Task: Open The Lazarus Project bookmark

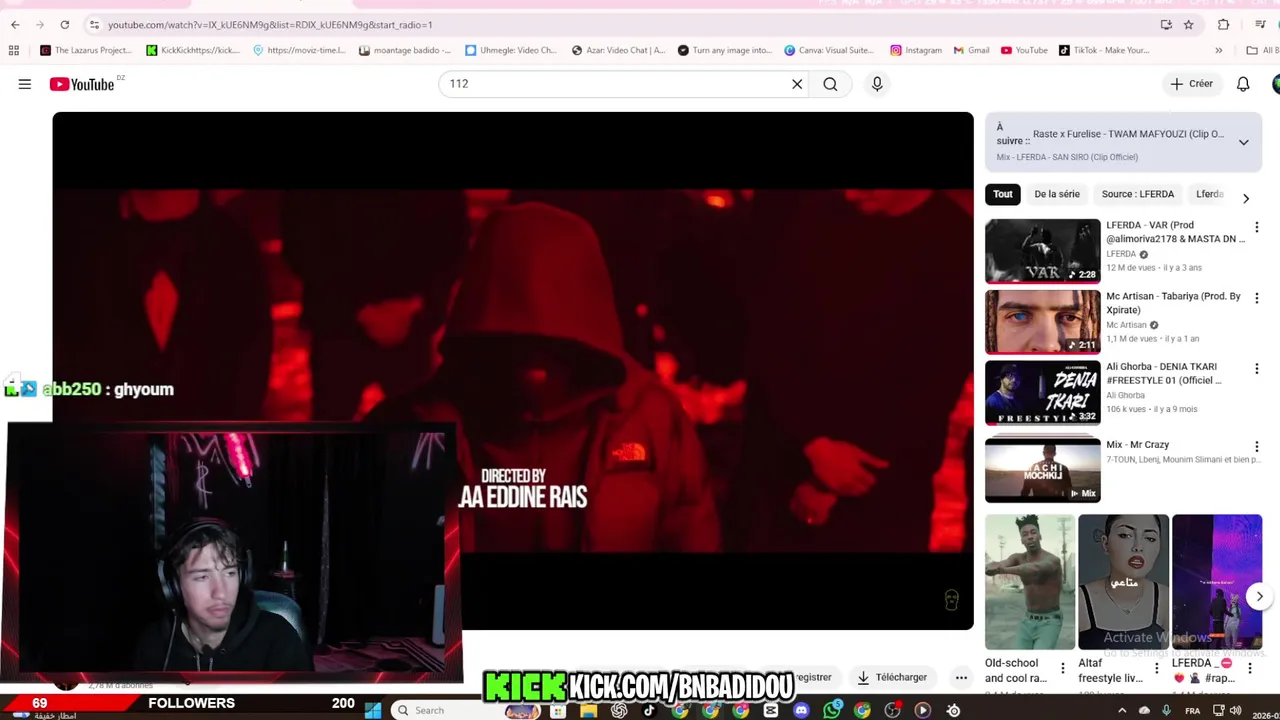Action: (x=85, y=50)
